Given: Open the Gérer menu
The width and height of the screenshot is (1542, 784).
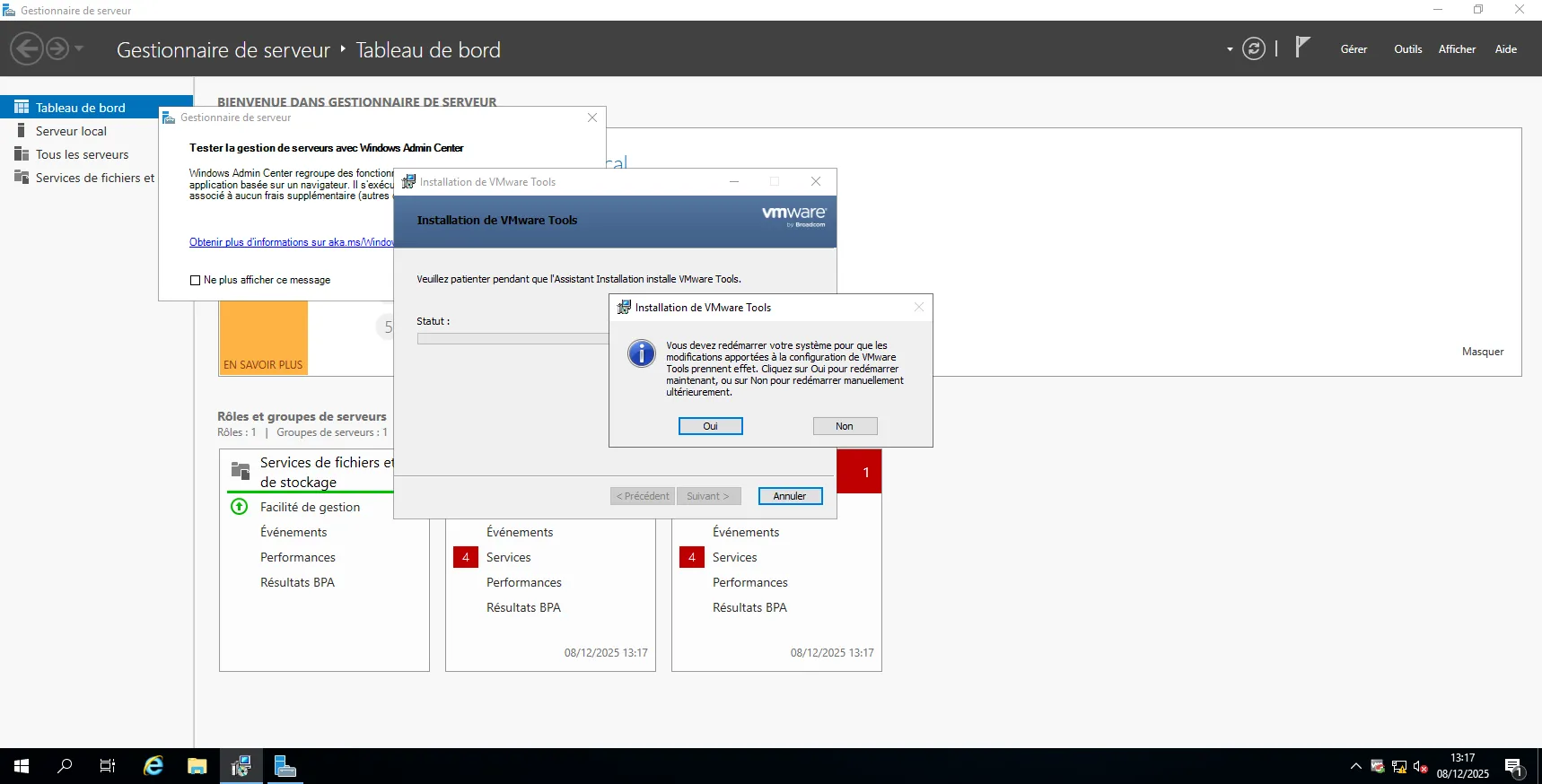Looking at the screenshot, I should pyautogui.click(x=1354, y=49).
